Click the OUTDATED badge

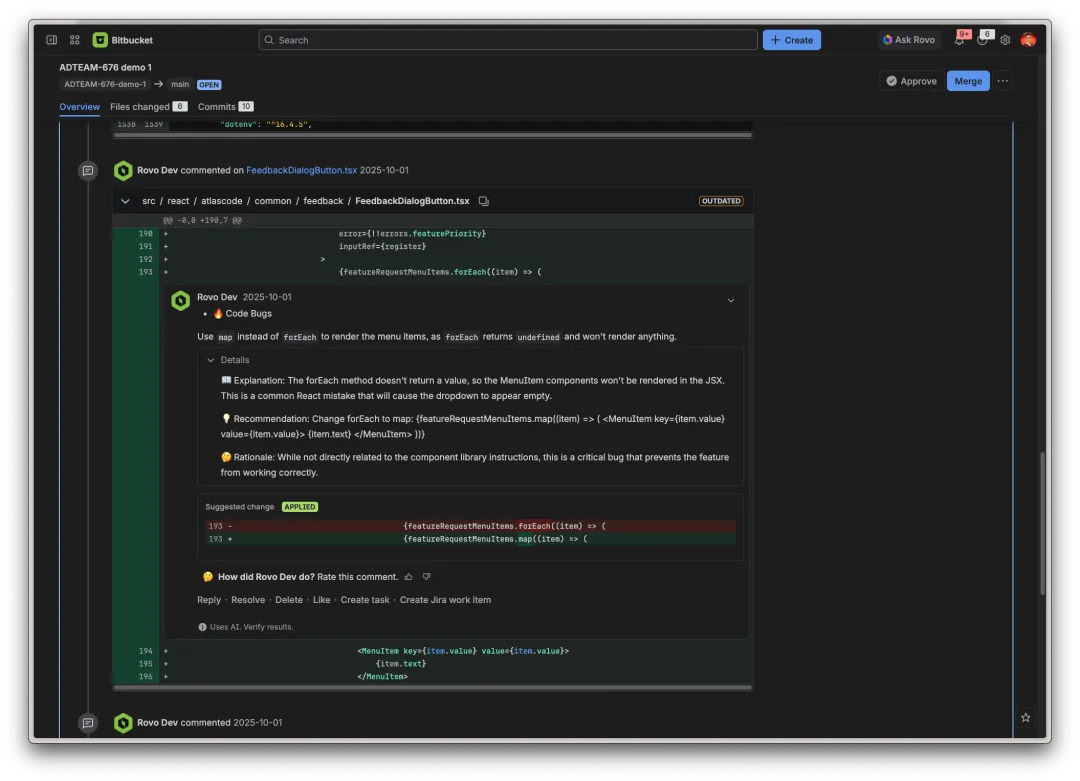pos(721,201)
